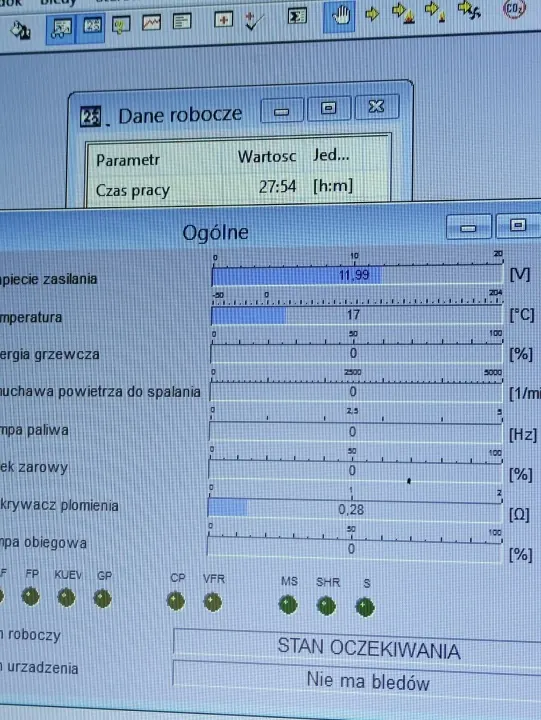Open the text list view toolbar icon

[x=182, y=22]
